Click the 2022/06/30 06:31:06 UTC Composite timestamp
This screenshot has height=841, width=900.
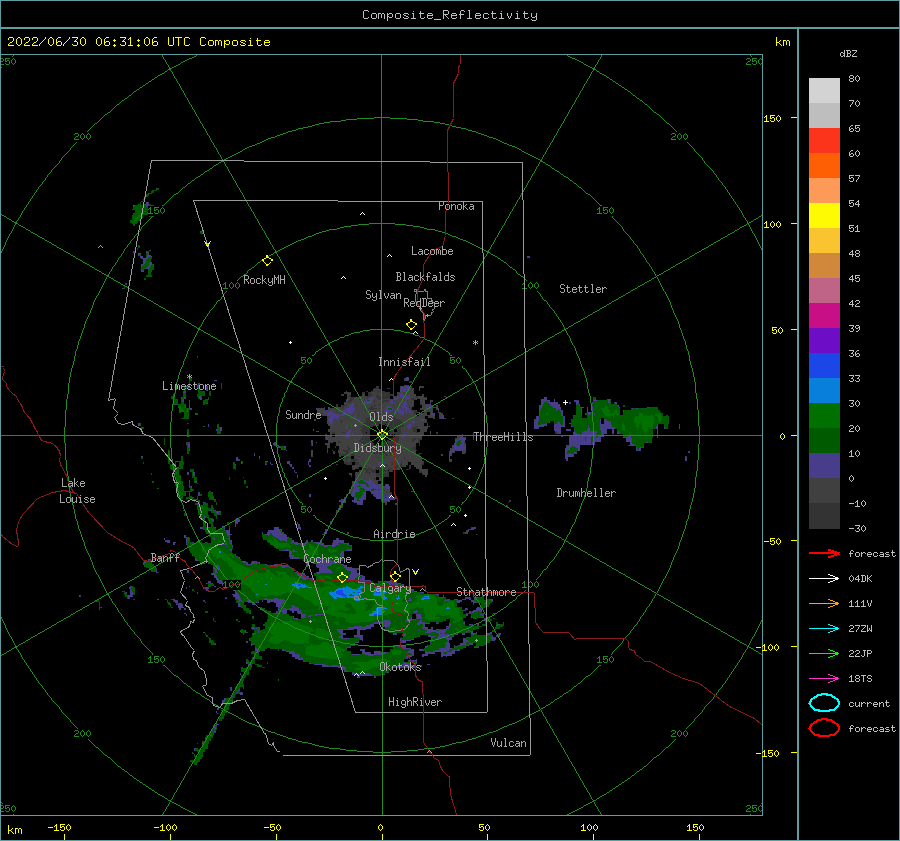point(138,42)
